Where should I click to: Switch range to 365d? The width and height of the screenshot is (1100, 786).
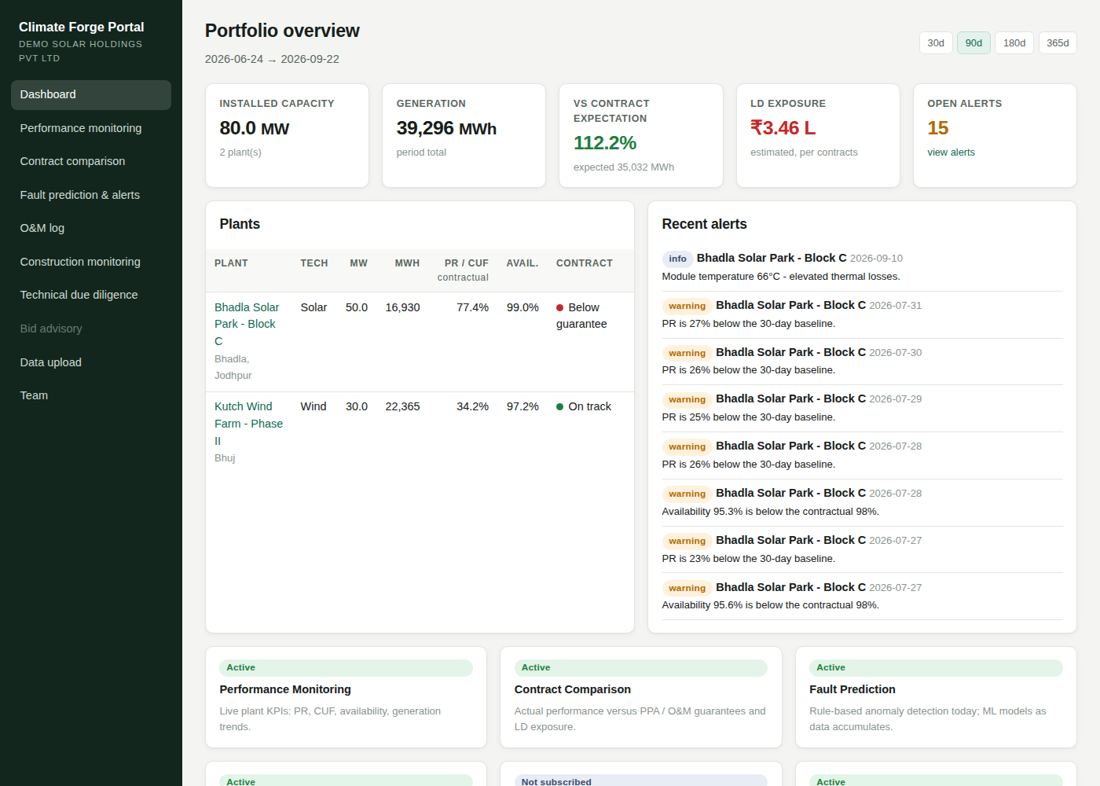(x=1057, y=43)
